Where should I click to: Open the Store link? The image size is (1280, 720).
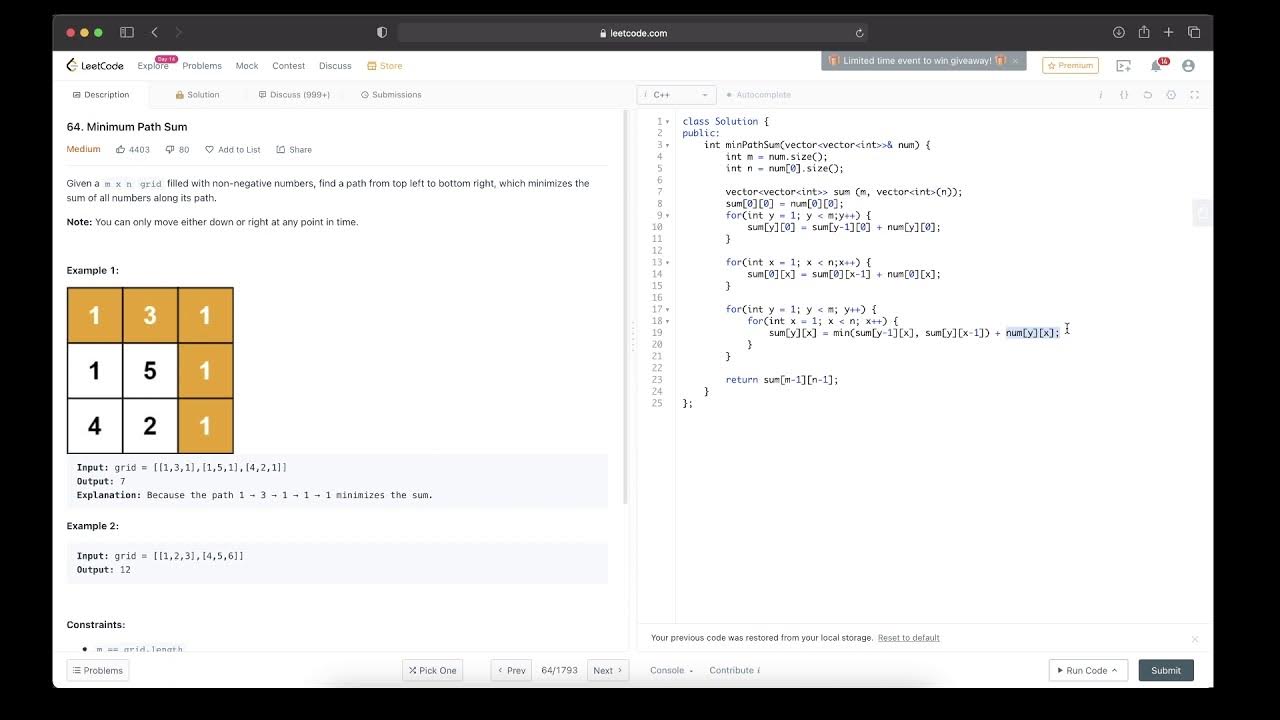click(385, 66)
